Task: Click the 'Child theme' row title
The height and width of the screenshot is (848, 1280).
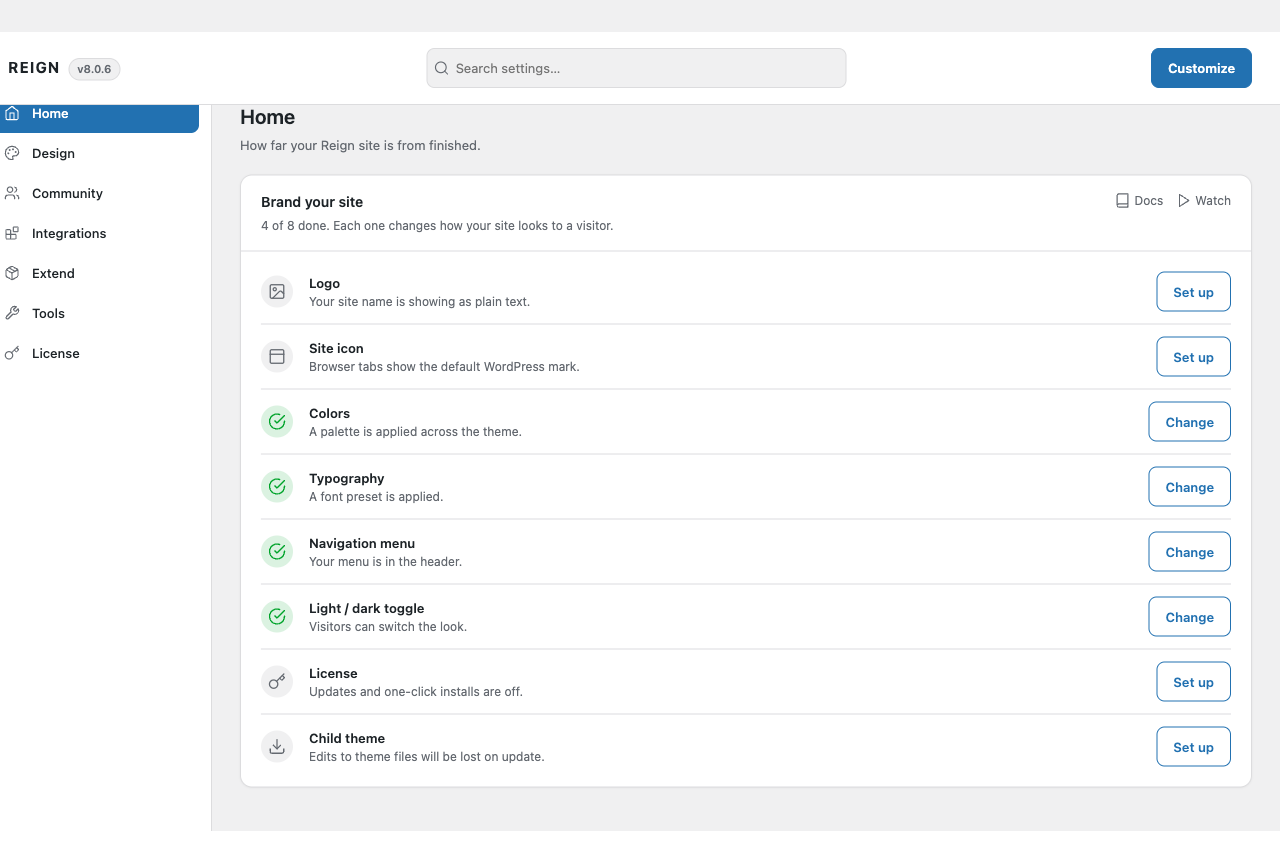Action: pyautogui.click(x=346, y=738)
